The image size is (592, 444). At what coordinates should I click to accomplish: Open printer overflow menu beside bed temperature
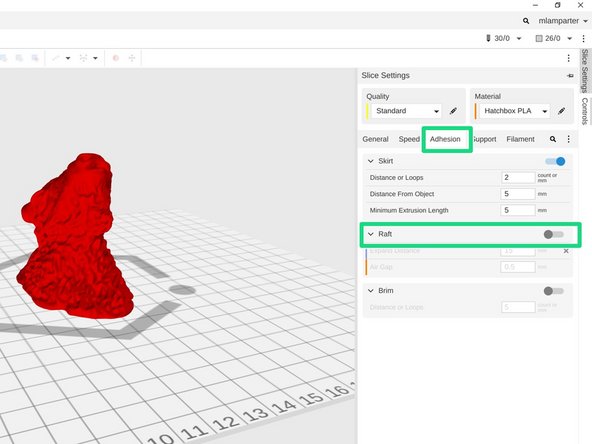[583, 39]
